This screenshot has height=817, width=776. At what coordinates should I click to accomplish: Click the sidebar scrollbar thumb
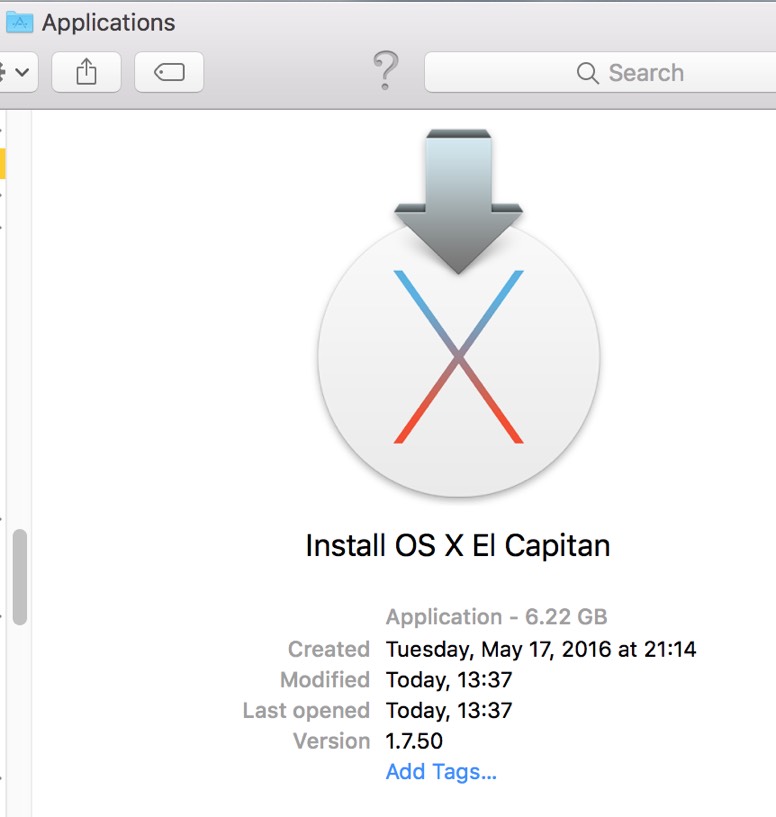(20, 577)
